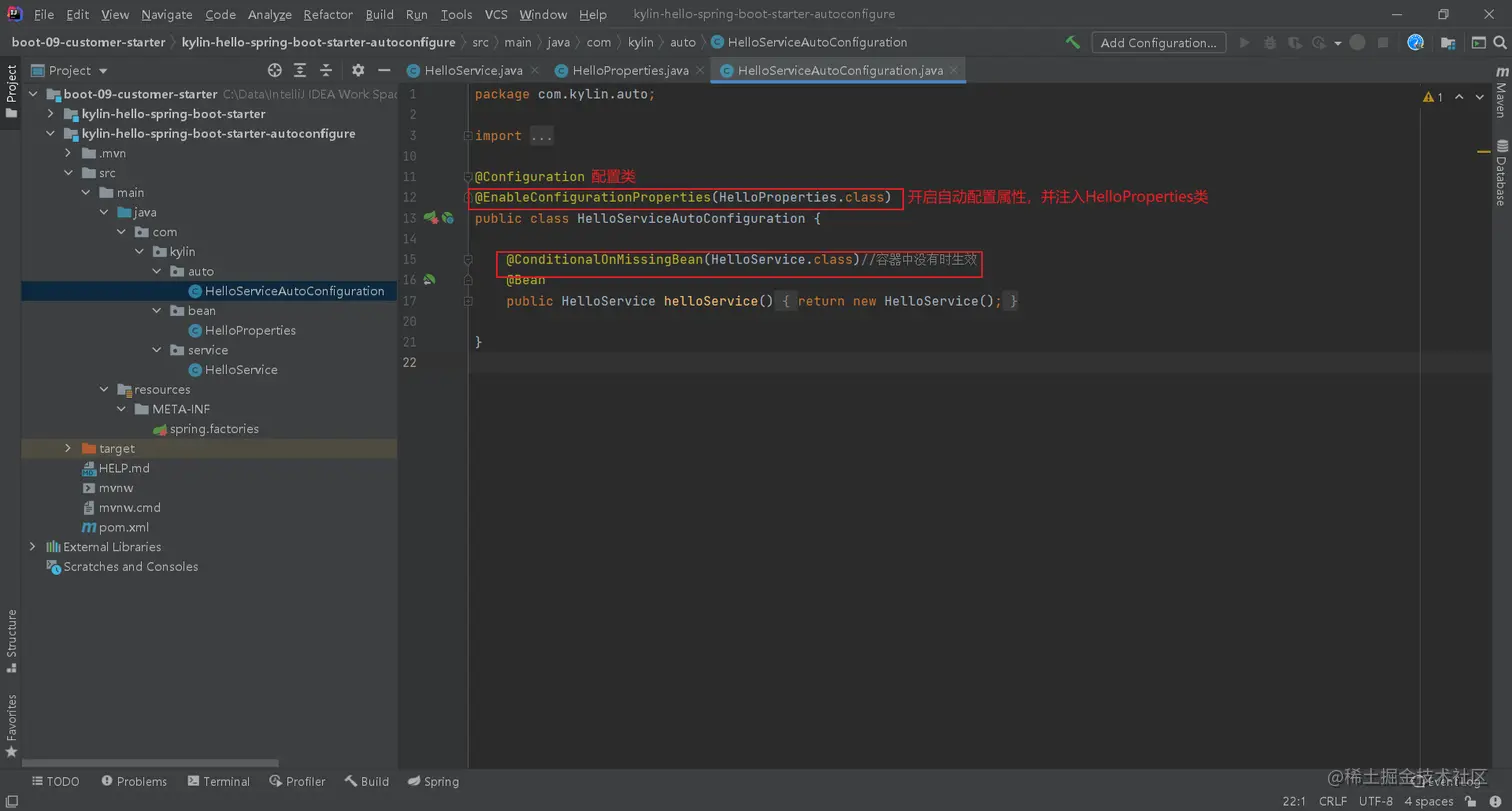Screen dimensions: 1512x811
Task: Click the yellow warning indicator in editor
Action: 1433,97
